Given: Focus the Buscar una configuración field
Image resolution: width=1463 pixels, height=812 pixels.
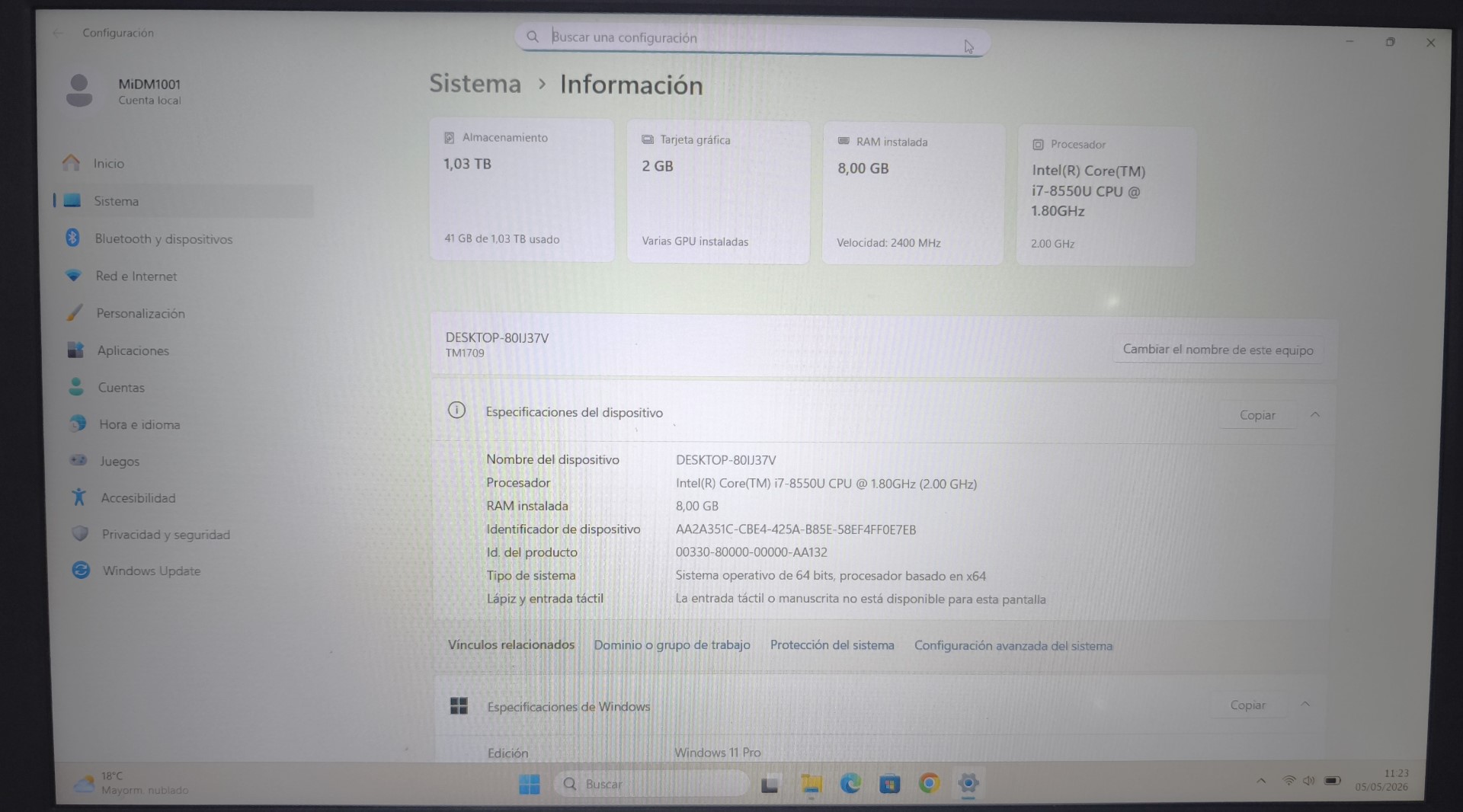Looking at the screenshot, I should 752,38.
